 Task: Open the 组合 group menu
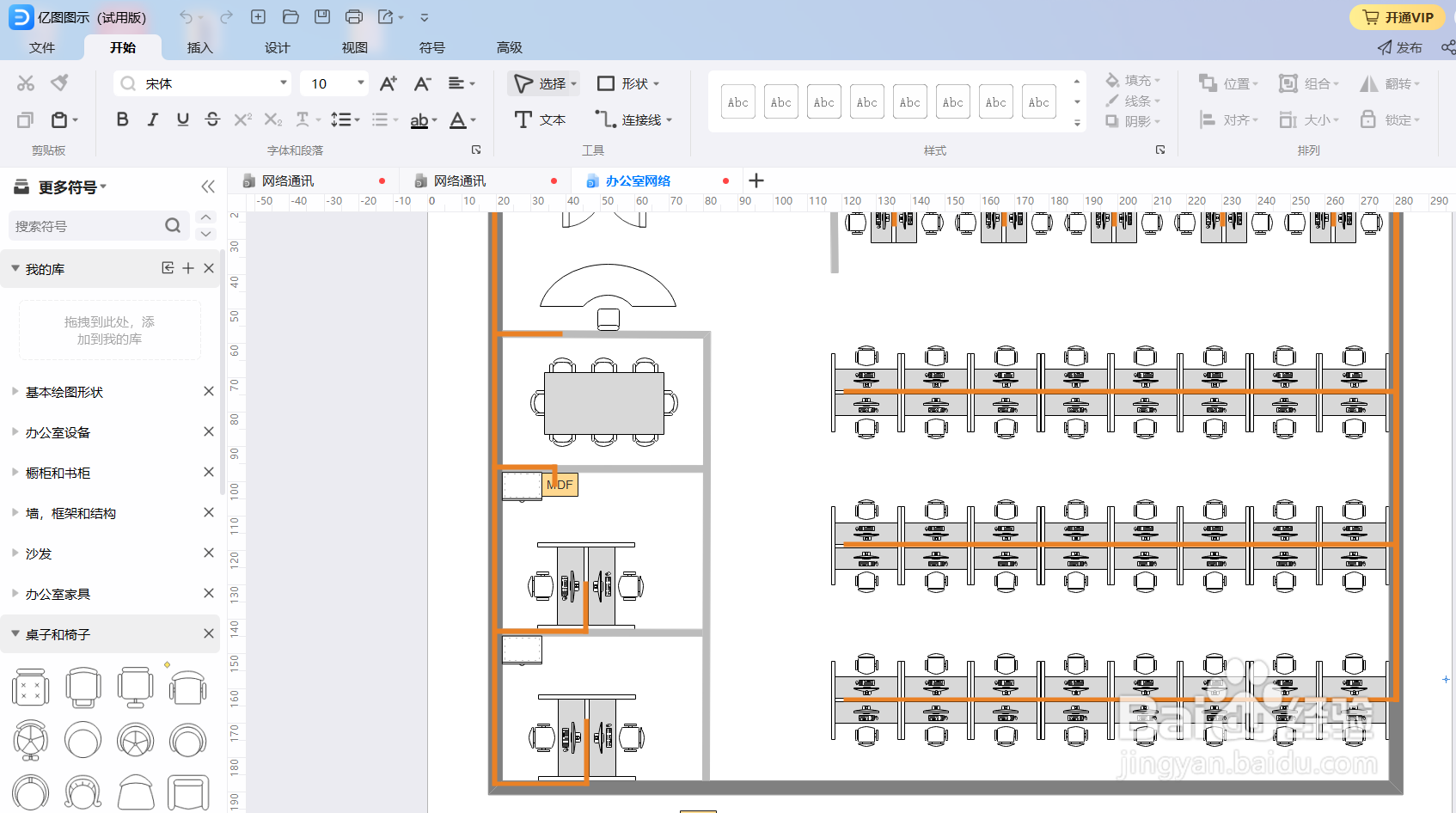1309,83
